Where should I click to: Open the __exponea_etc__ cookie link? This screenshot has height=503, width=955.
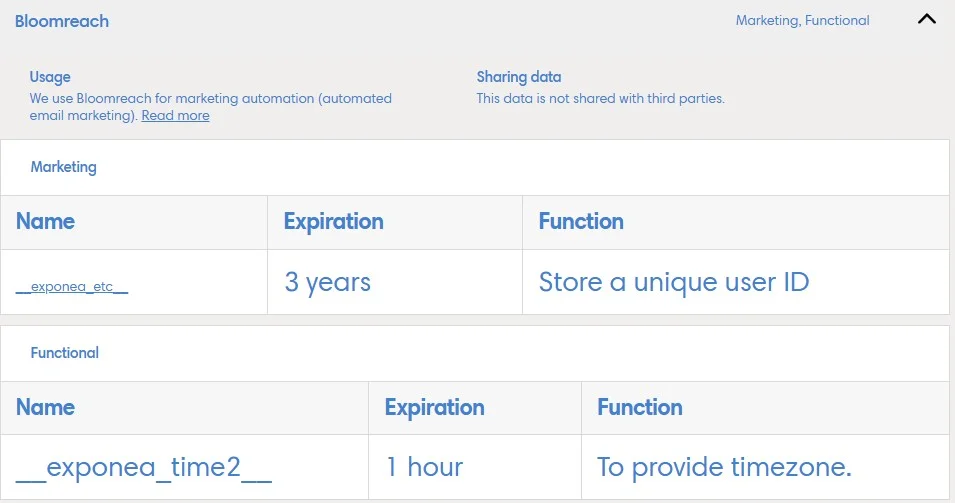[72, 287]
